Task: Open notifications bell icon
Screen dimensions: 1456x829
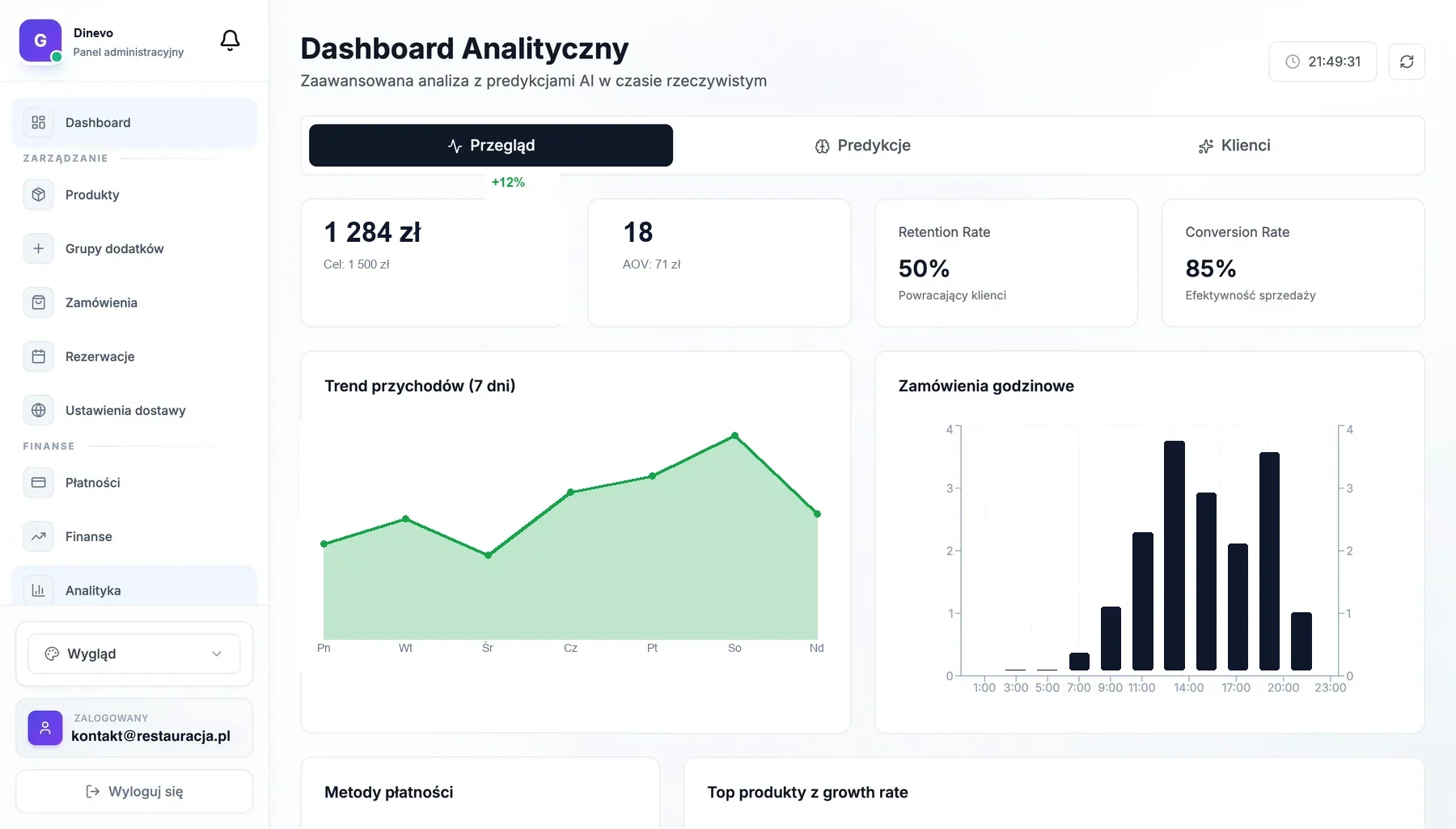Action: tap(230, 40)
